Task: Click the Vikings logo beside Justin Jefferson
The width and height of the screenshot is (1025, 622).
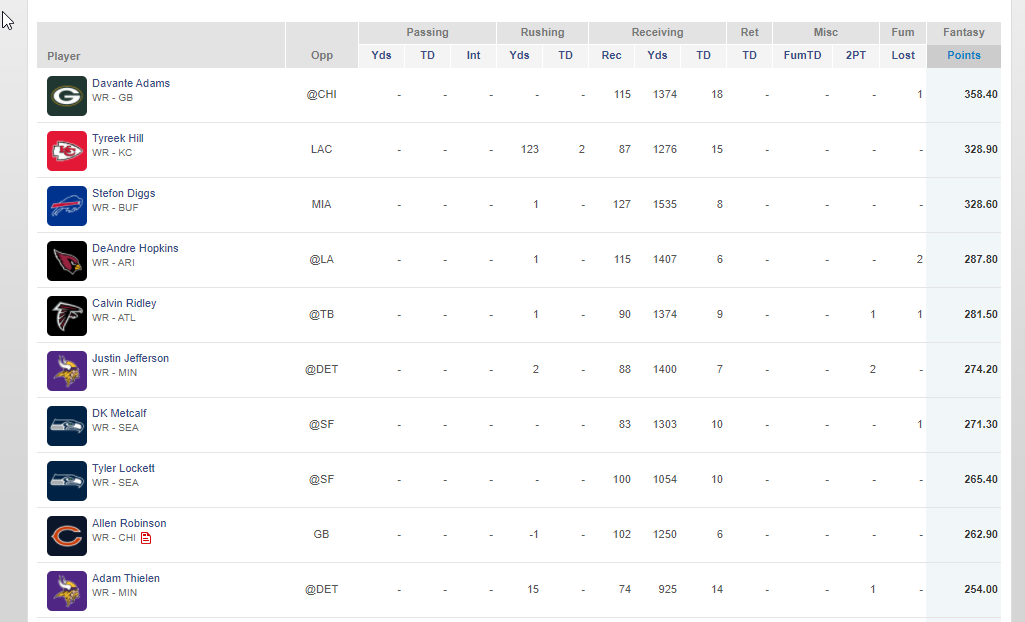Action: point(67,371)
